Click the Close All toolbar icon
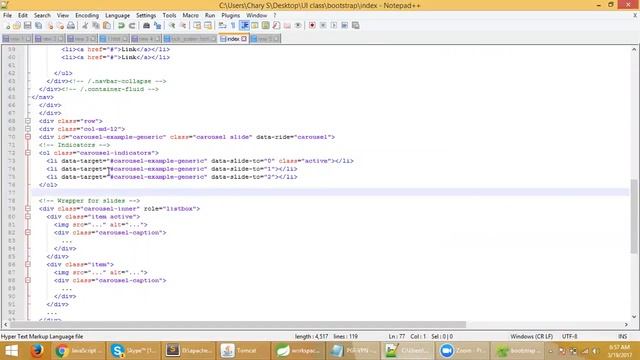The height and width of the screenshot is (360, 640). (60, 25)
